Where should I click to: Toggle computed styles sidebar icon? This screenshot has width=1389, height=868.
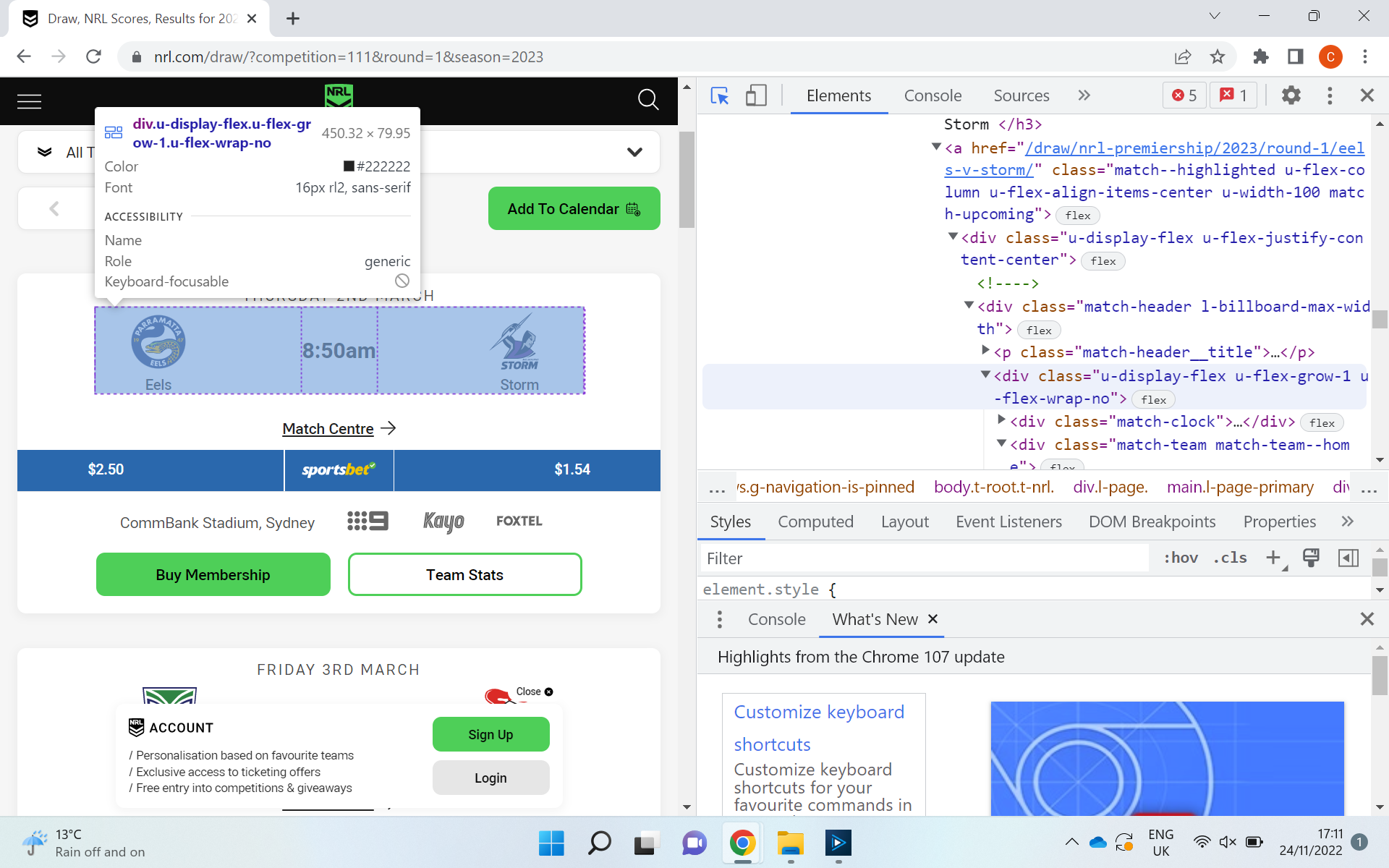click(1348, 558)
